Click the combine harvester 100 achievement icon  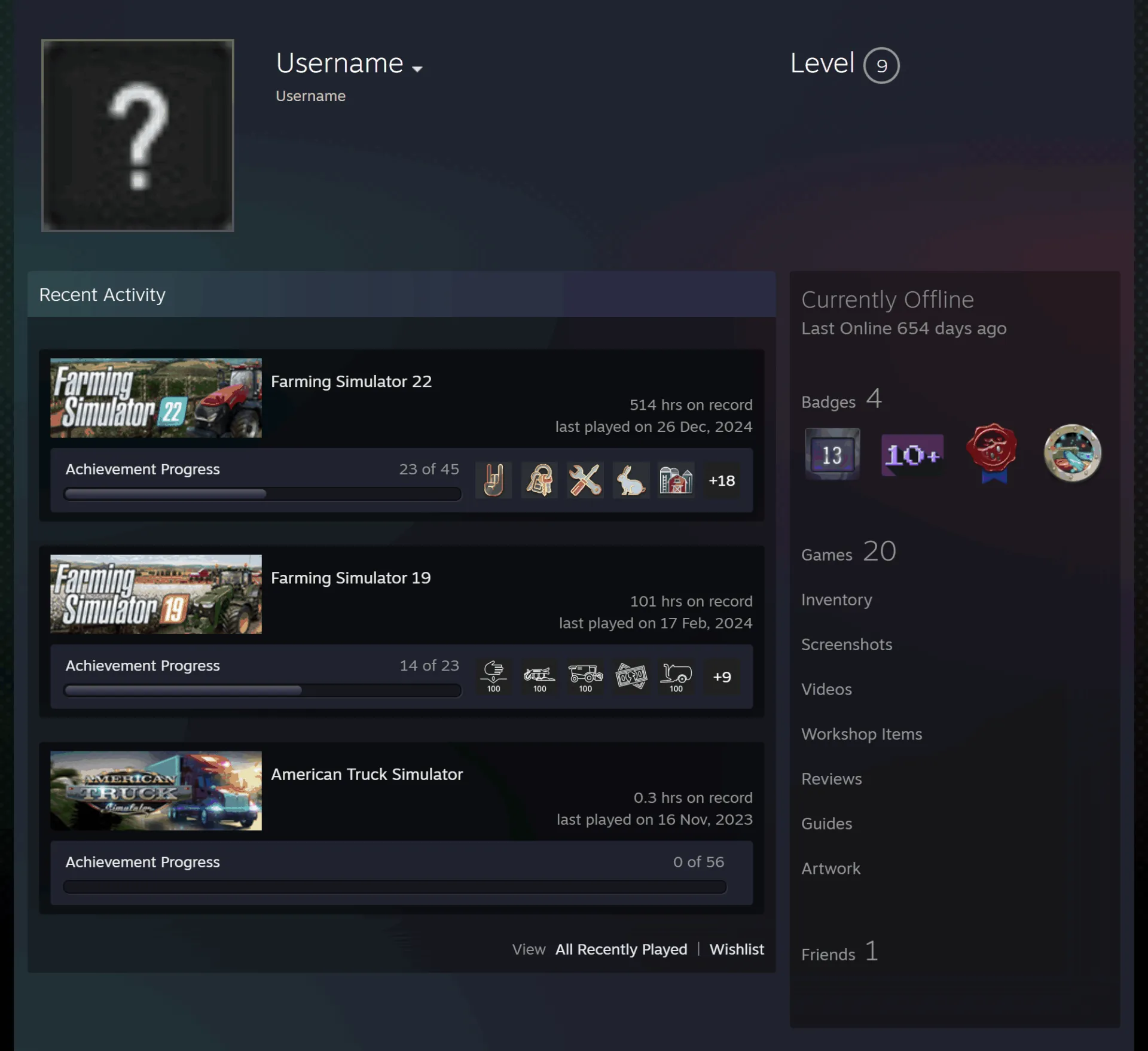[x=585, y=677]
